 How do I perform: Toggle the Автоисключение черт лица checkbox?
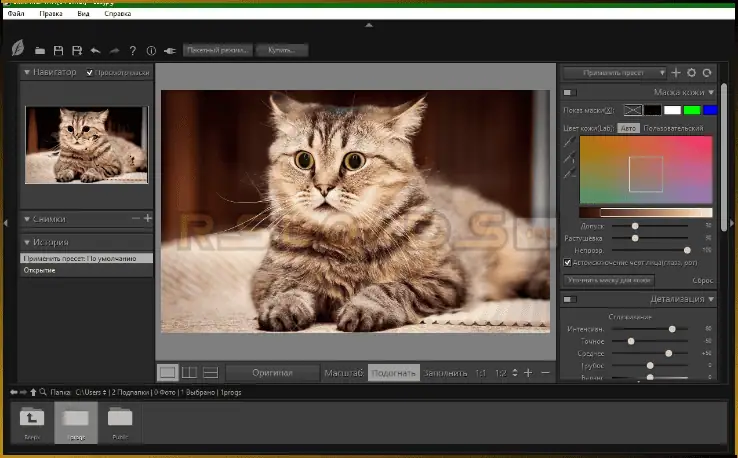(x=568, y=263)
